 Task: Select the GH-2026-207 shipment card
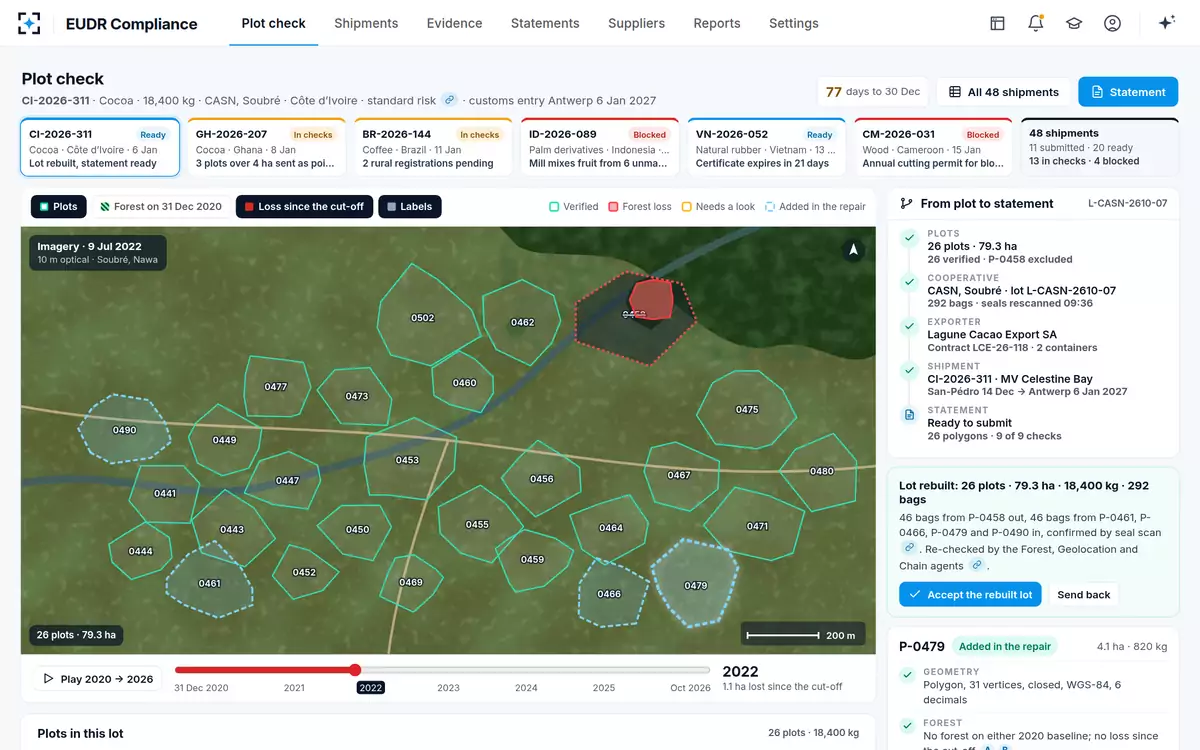266,148
